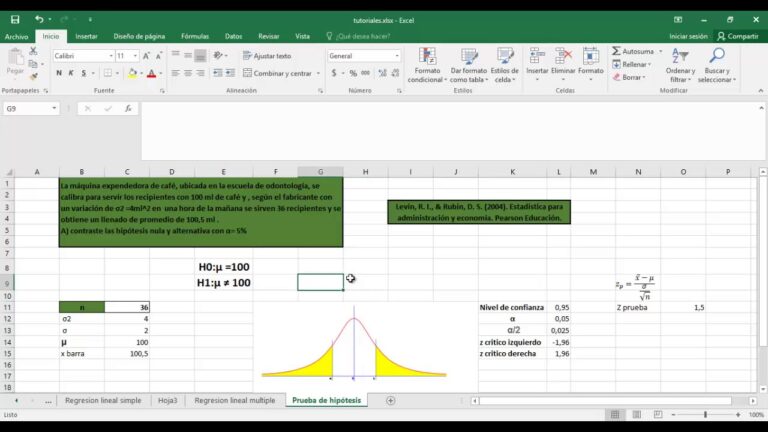Collapse the ribbon with chevron arrow
This screenshot has height=432, width=768.
(760, 91)
